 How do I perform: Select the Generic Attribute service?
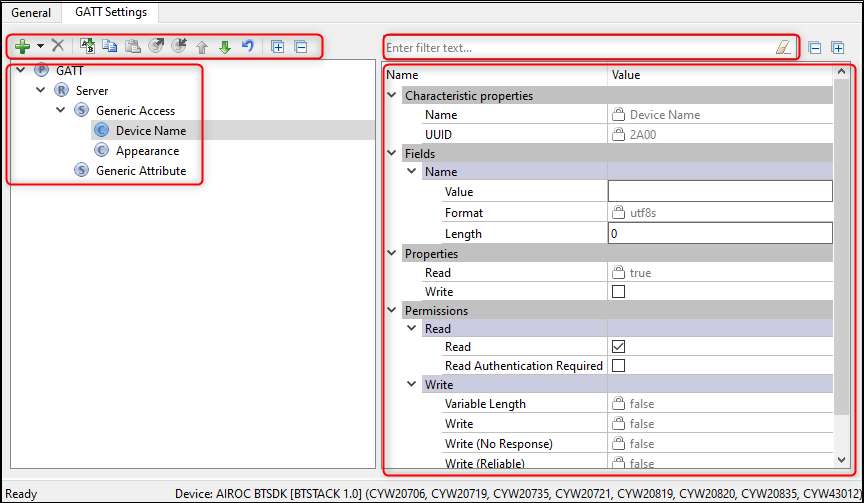pos(140,171)
